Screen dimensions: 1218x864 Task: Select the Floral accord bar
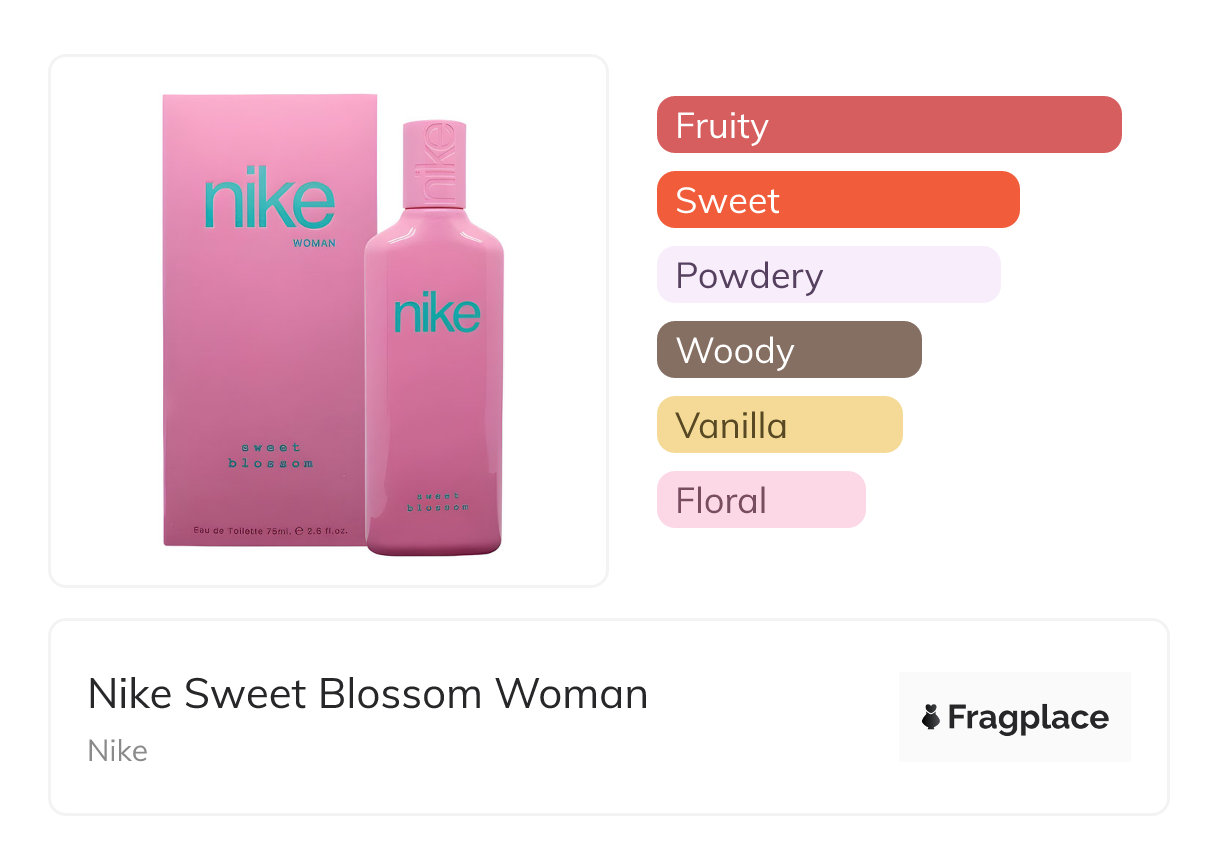pos(760,500)
